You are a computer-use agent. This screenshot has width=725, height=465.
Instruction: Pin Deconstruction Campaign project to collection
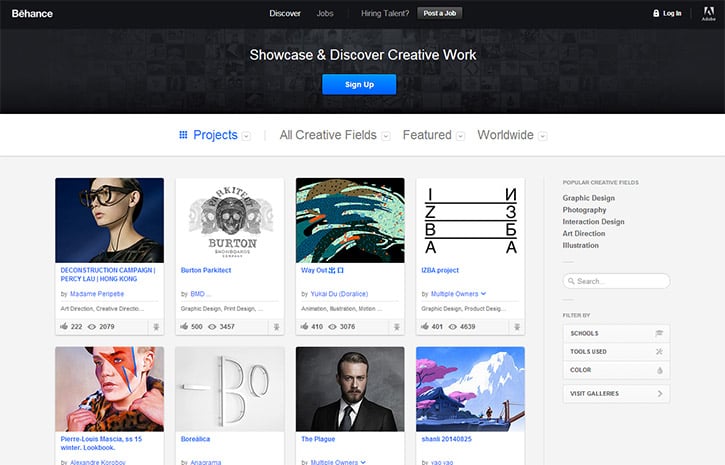point(156,327)
